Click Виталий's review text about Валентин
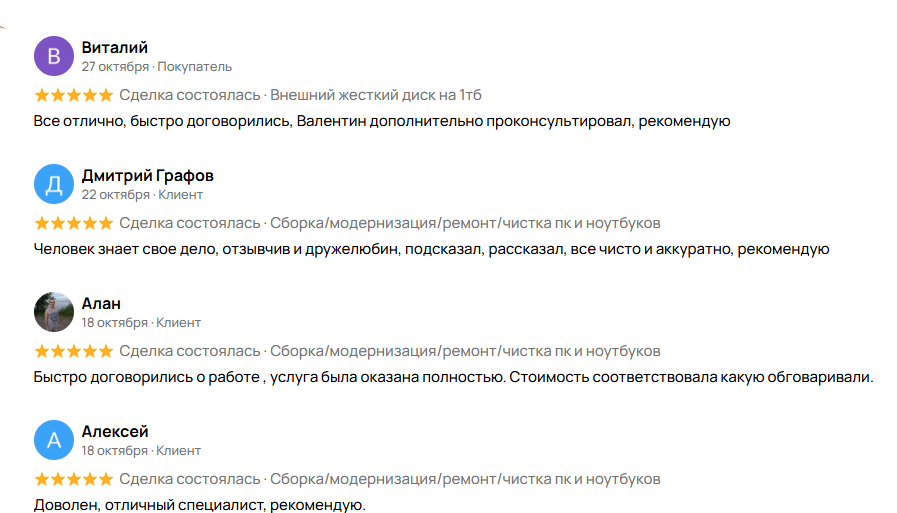The width and height of the screenshot is (897, 513). 382,121
